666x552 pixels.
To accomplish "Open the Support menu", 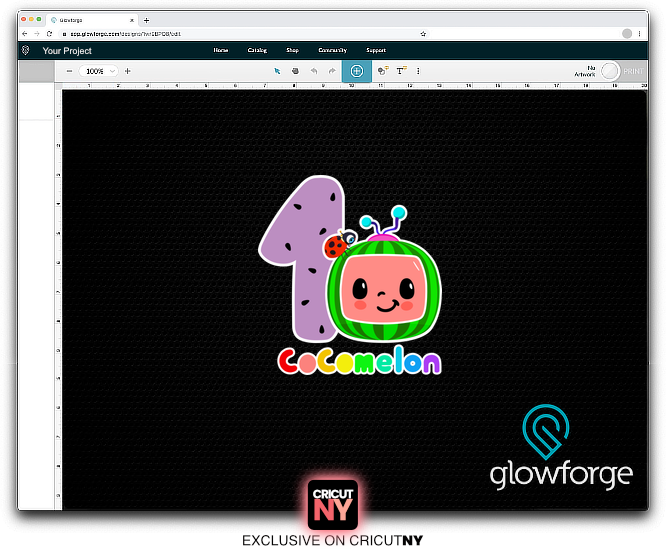I will [376, 50].
